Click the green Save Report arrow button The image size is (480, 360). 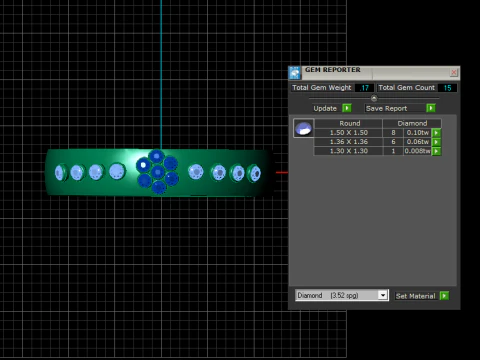click(x=431, y=108)
